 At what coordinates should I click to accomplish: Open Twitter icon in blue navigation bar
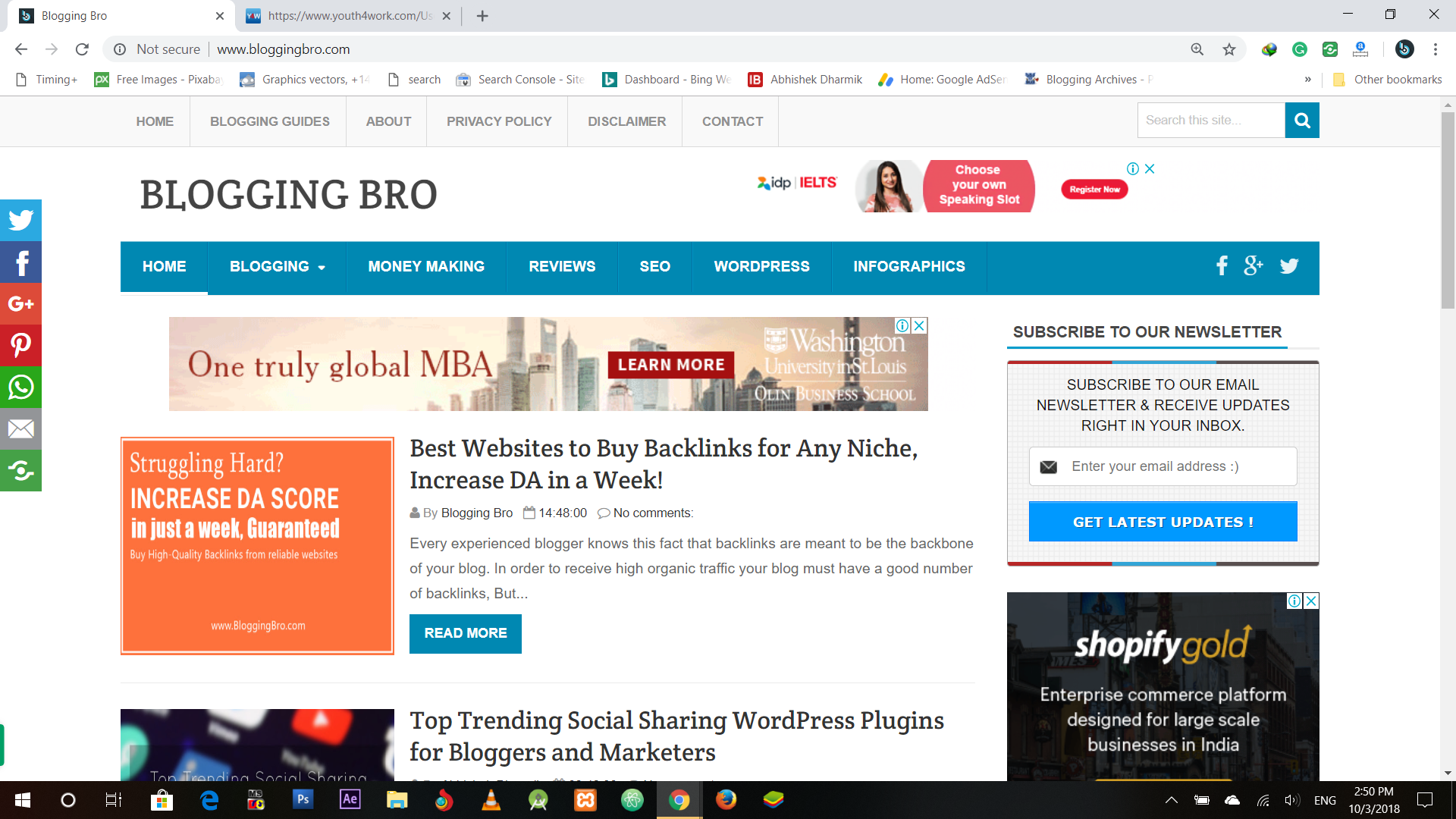pos(1289,266)
